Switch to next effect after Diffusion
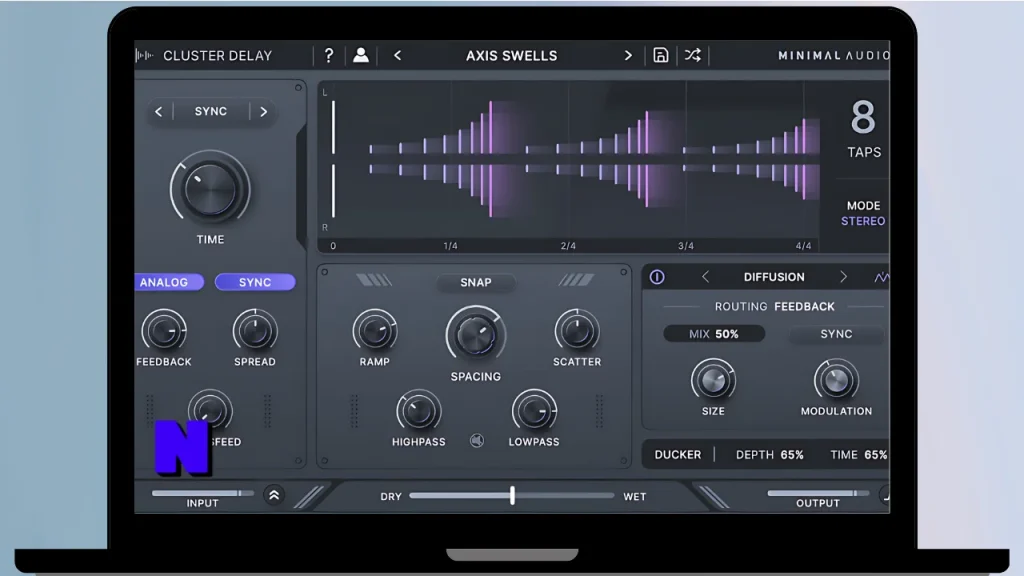This screenshot has width=1024, height=576. click(x=843, y=277)
